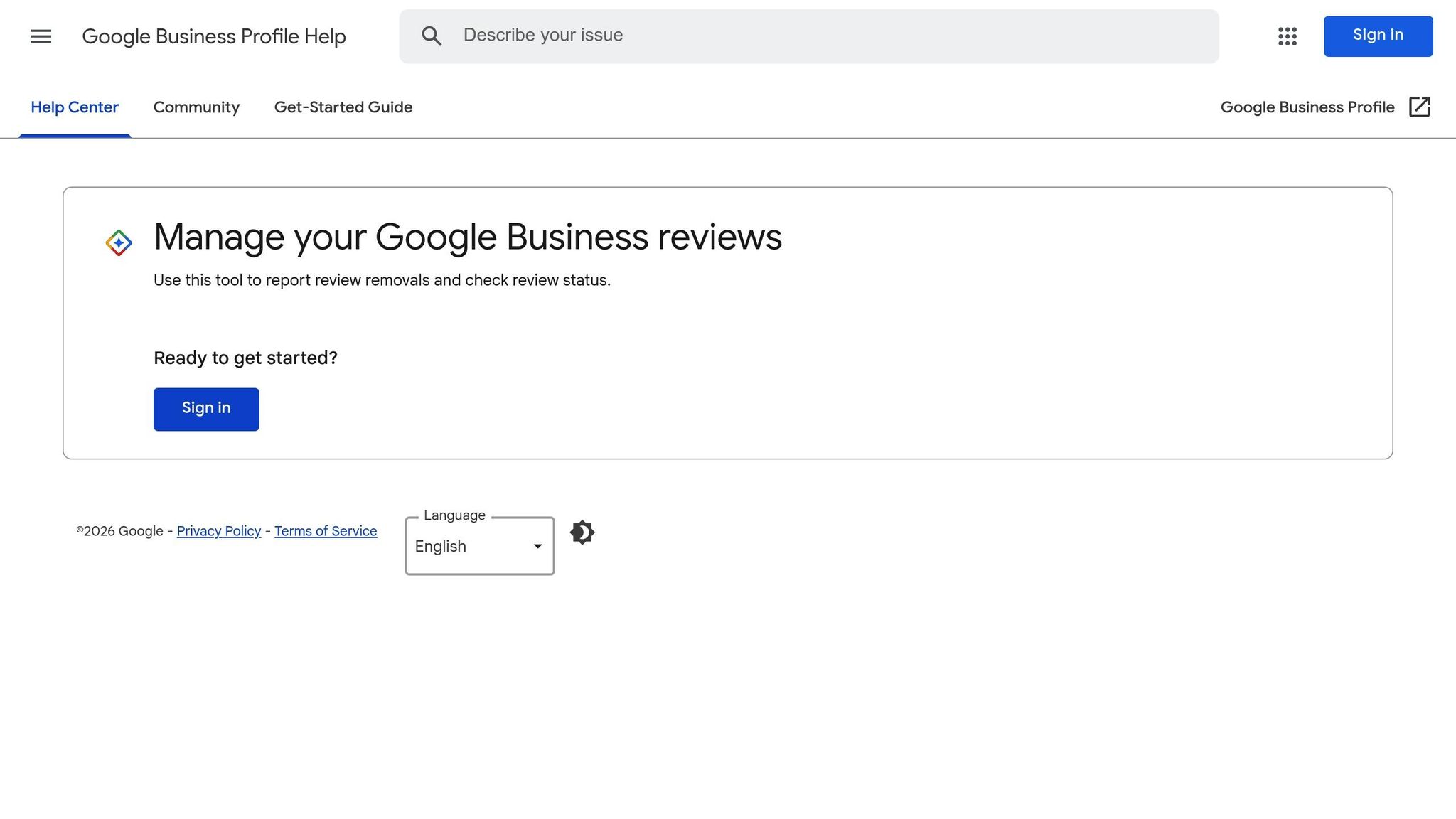This screenshot has height=819, width=1456.
Task: Click the Describe your issue search field
Action: (x=810, y=35)
